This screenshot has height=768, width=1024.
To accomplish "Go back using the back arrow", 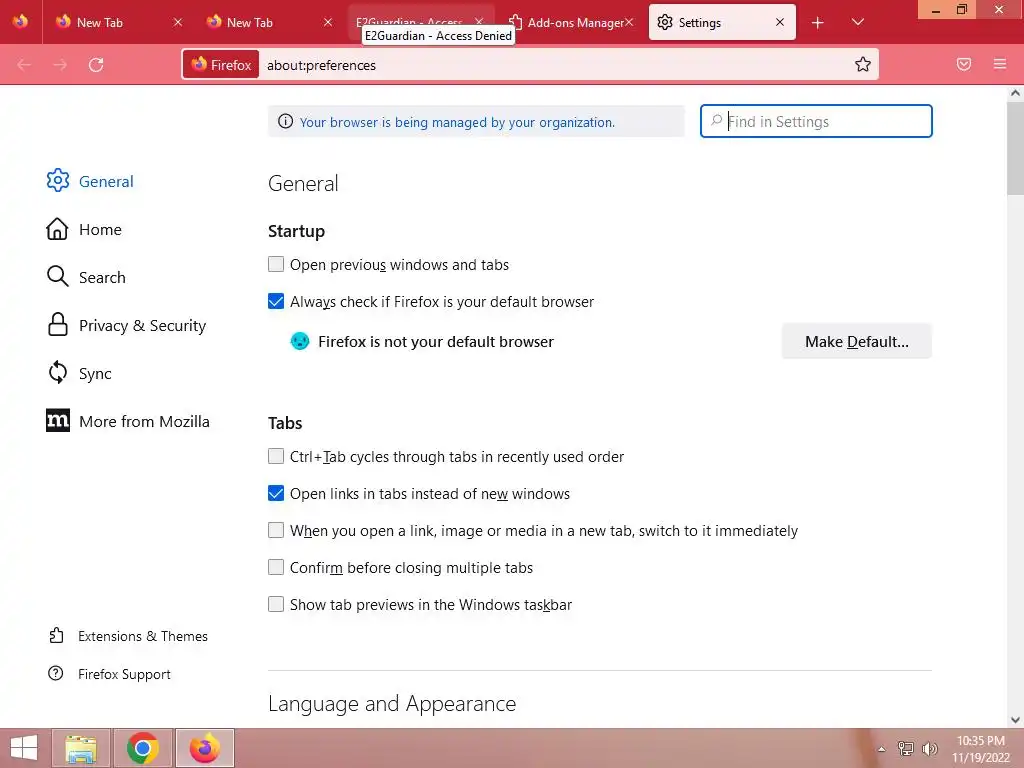I will tap(24, 65).
